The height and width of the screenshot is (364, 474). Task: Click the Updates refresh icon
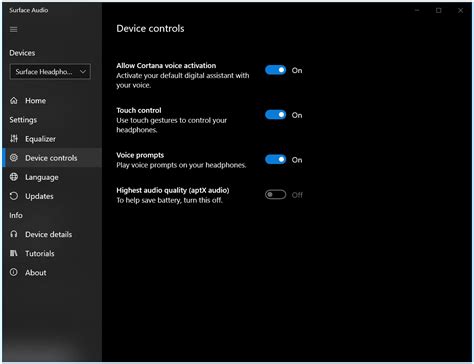tap(14, 196)
